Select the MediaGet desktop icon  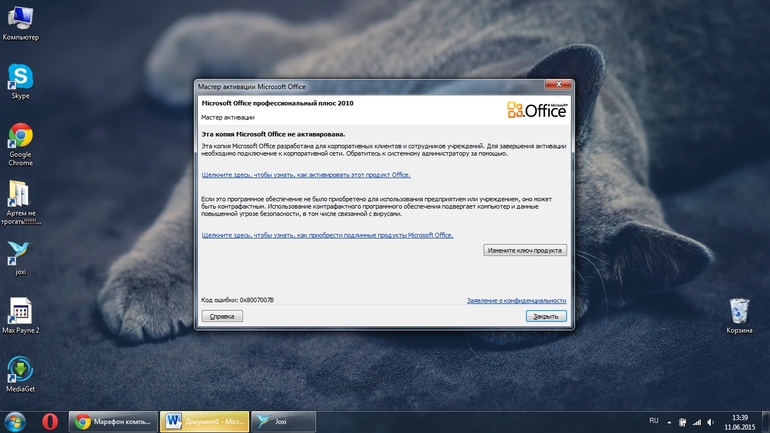pos(20,374)
